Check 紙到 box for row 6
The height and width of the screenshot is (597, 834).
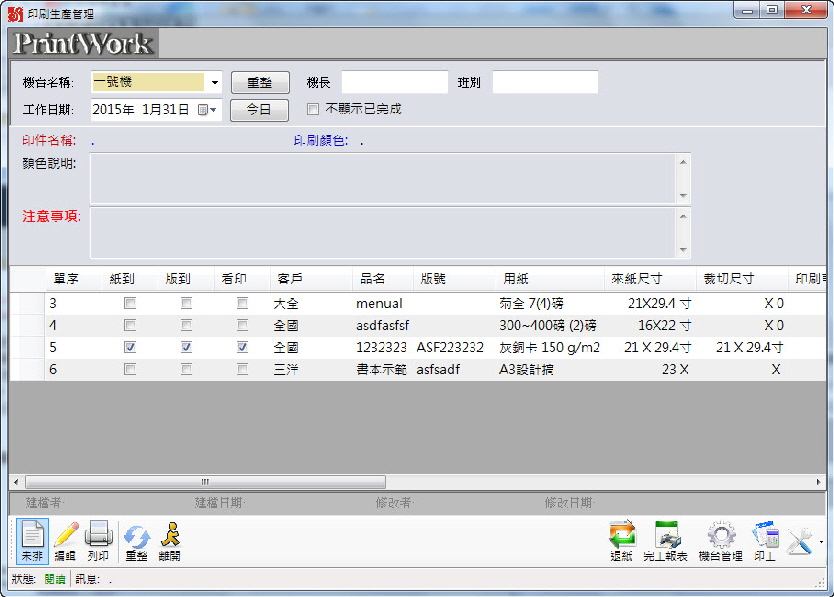point(130,369)
